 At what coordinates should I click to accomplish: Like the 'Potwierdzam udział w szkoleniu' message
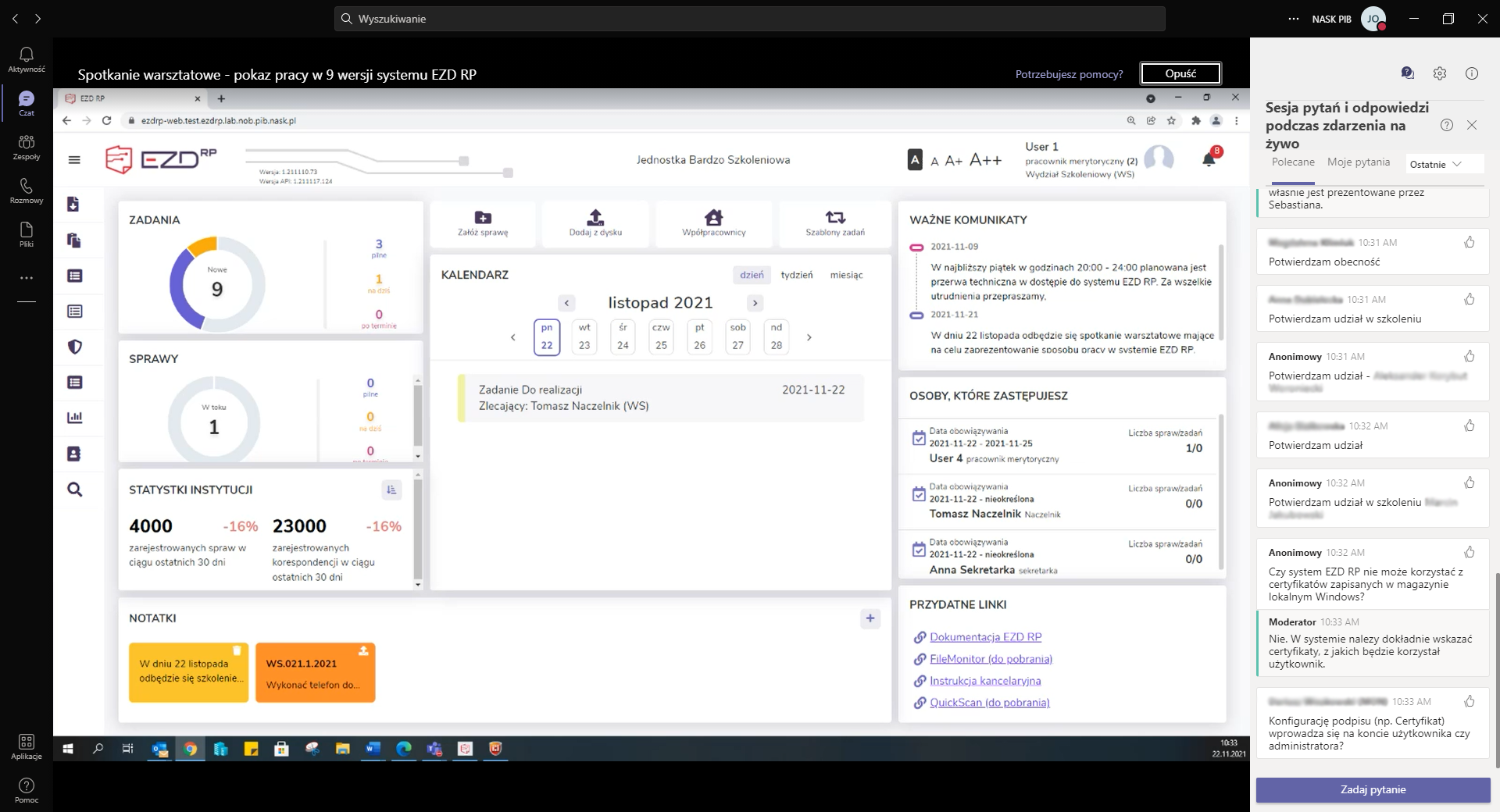tap(1470, 300)
